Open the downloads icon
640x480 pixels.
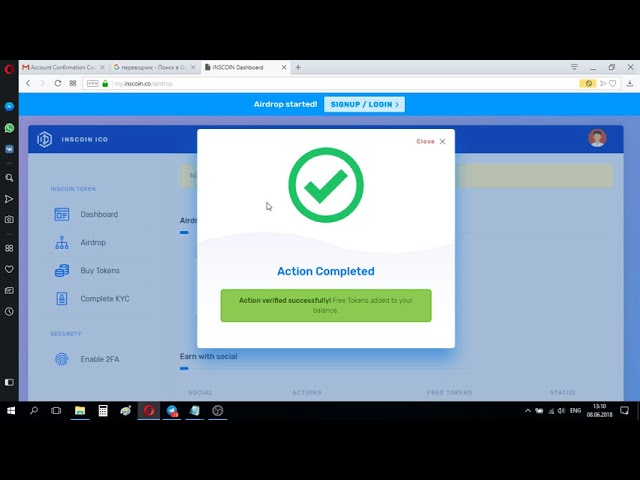point(630,83)
